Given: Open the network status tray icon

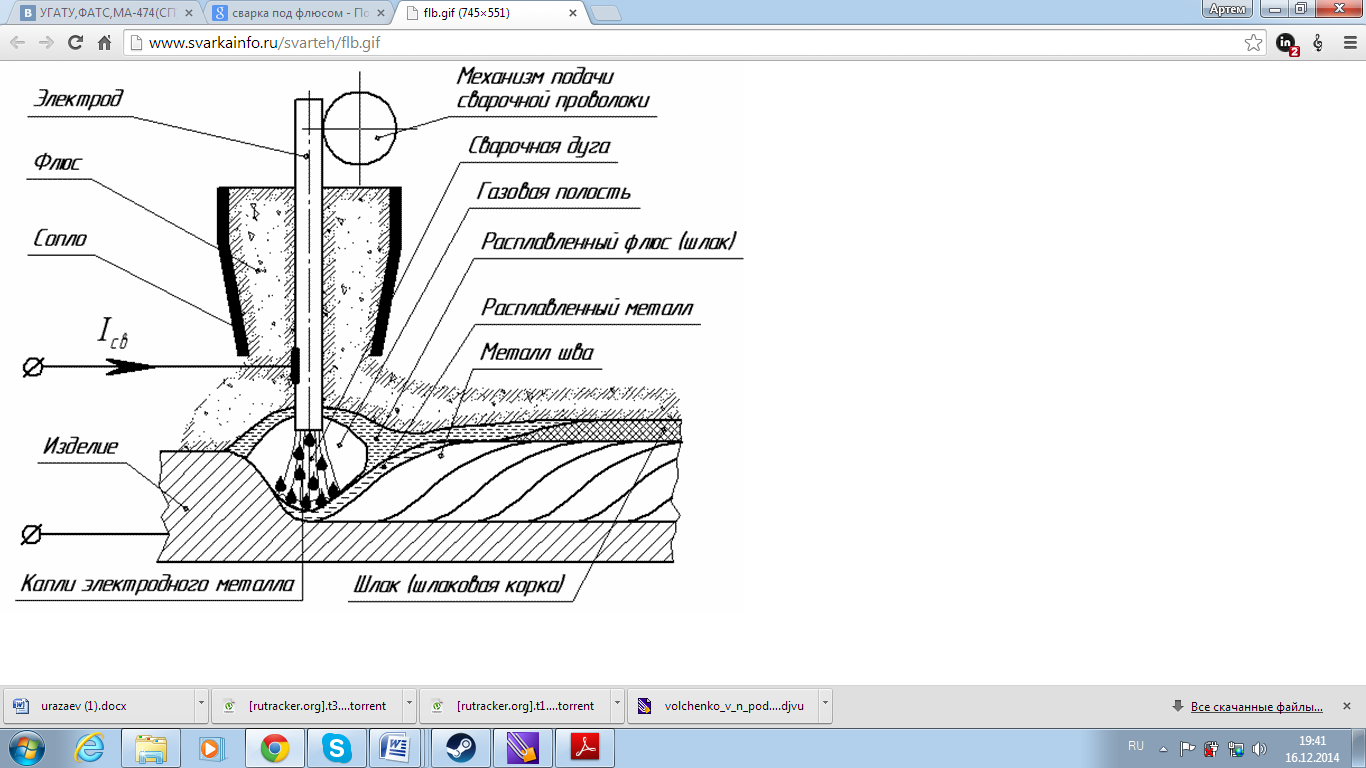Looking at the screenshot, I should point(1236,748).
